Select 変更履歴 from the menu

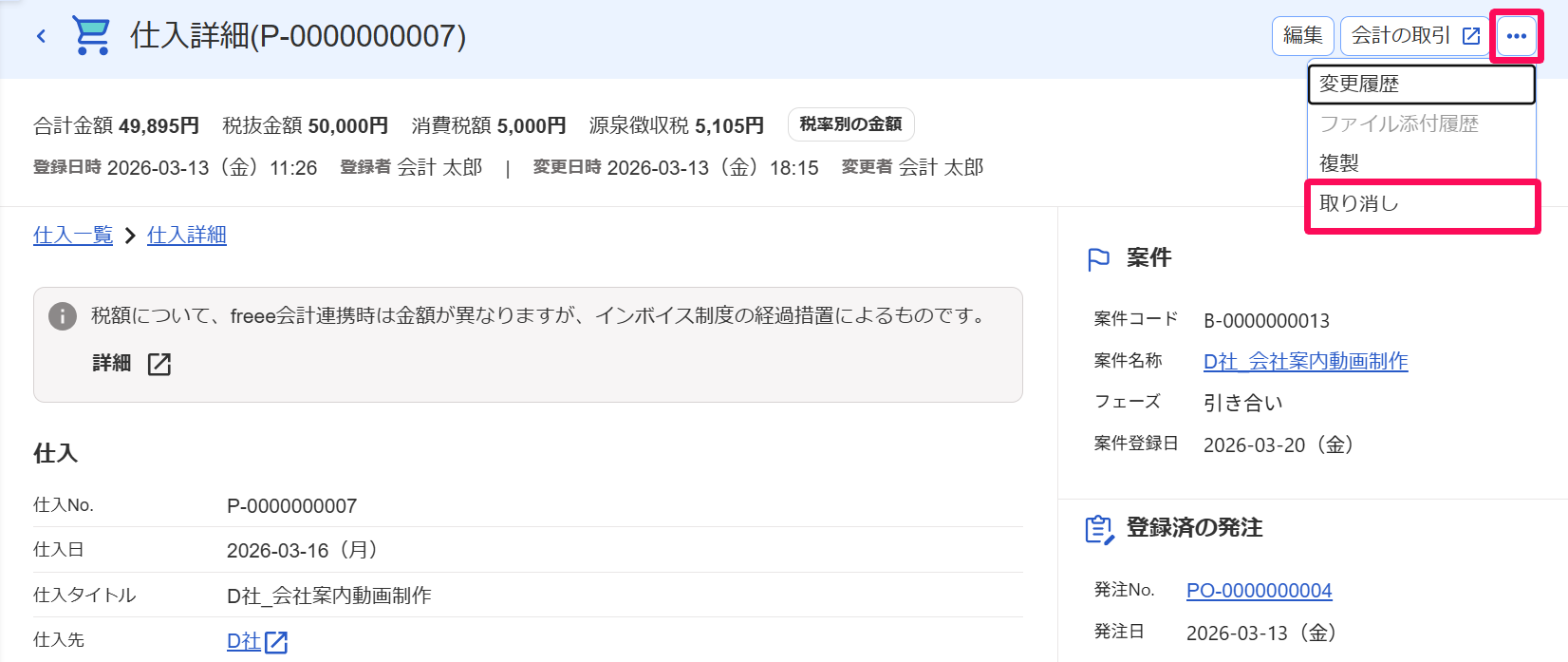tap(1421, 84)
